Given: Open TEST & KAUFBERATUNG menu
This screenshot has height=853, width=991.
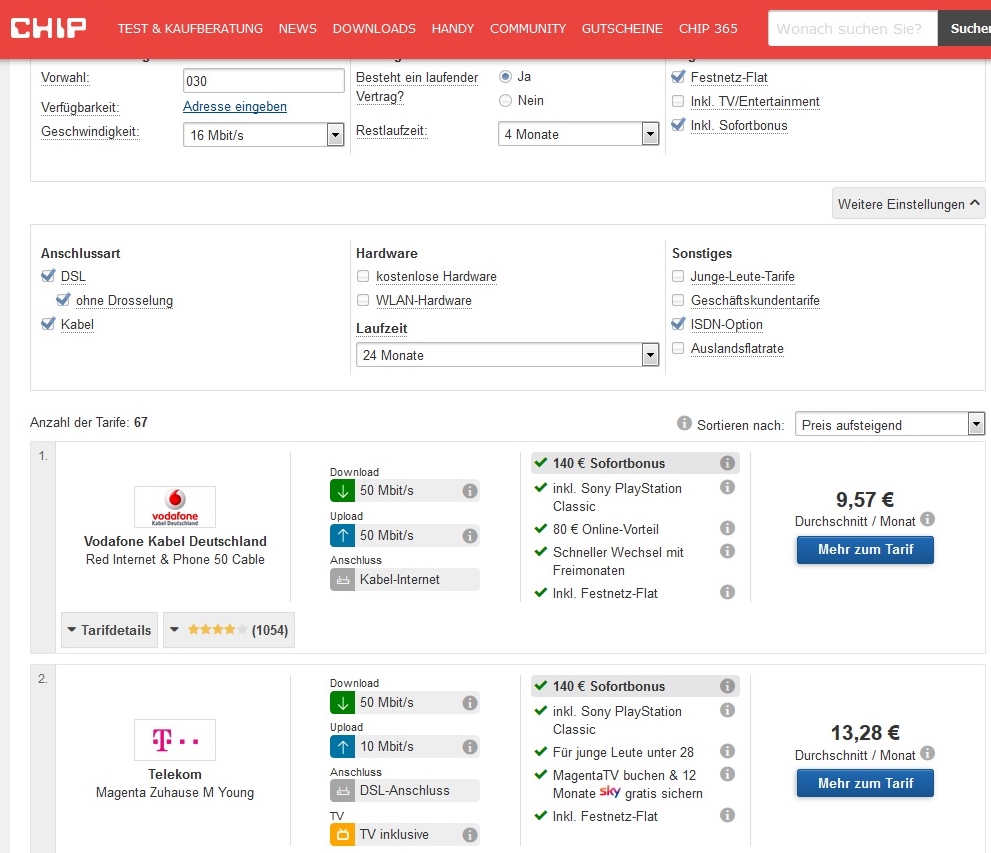Looking at the screenshot, I should [190, 28].
